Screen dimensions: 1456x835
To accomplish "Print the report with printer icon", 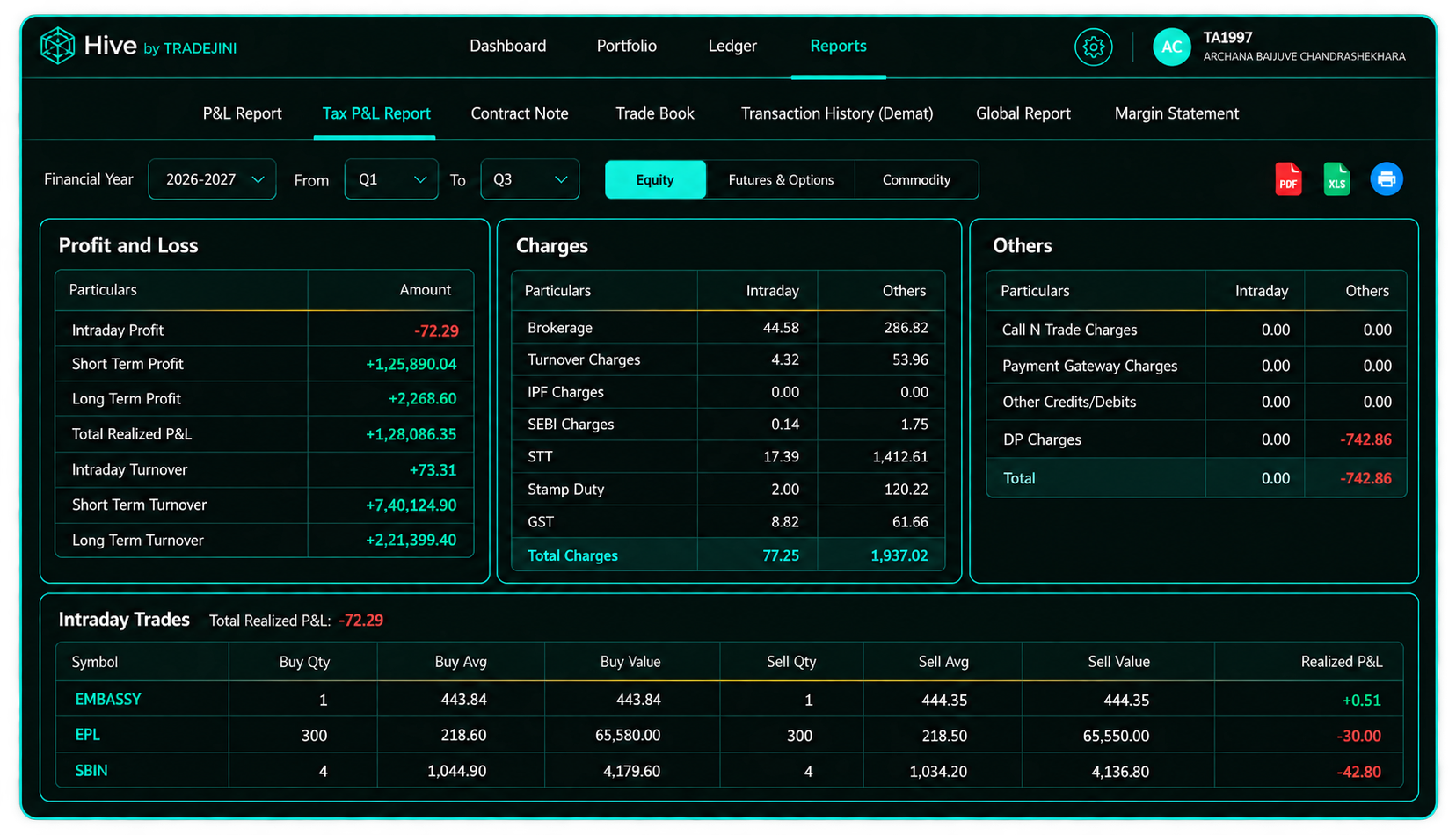I will 1387,179.
